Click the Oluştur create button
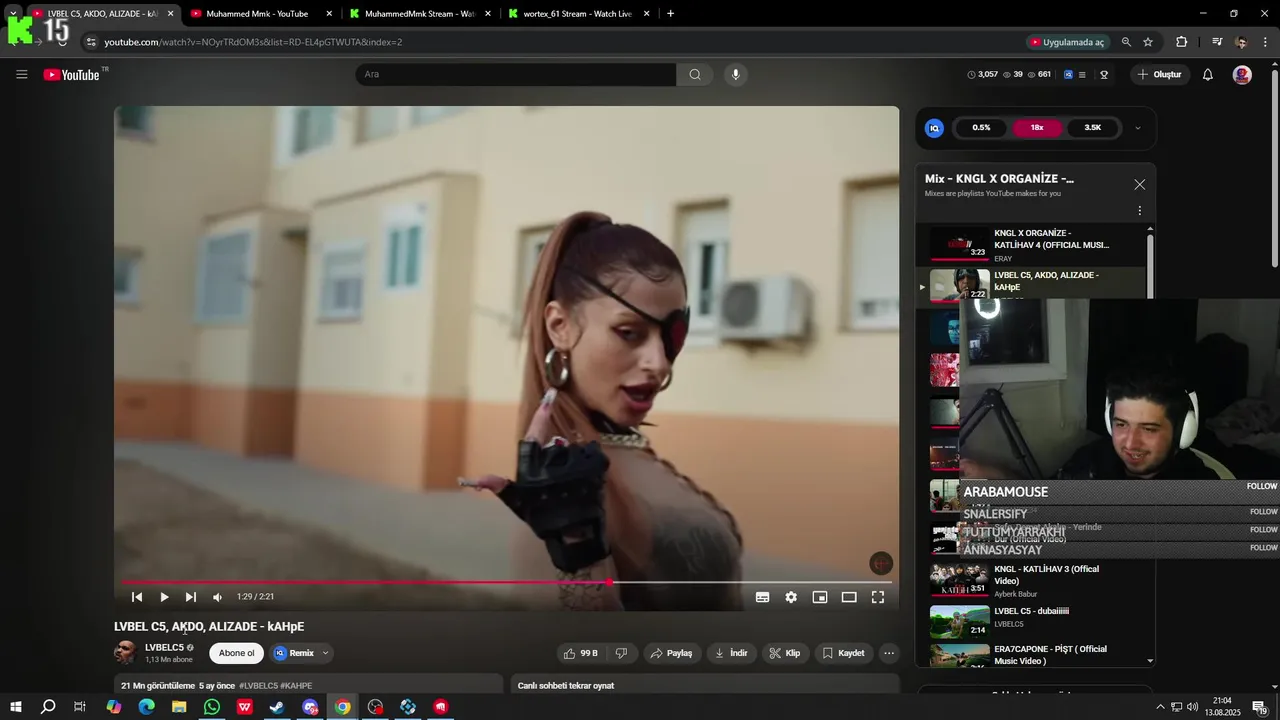The width and height of the screenshot is (1280, 720). 1160,75
